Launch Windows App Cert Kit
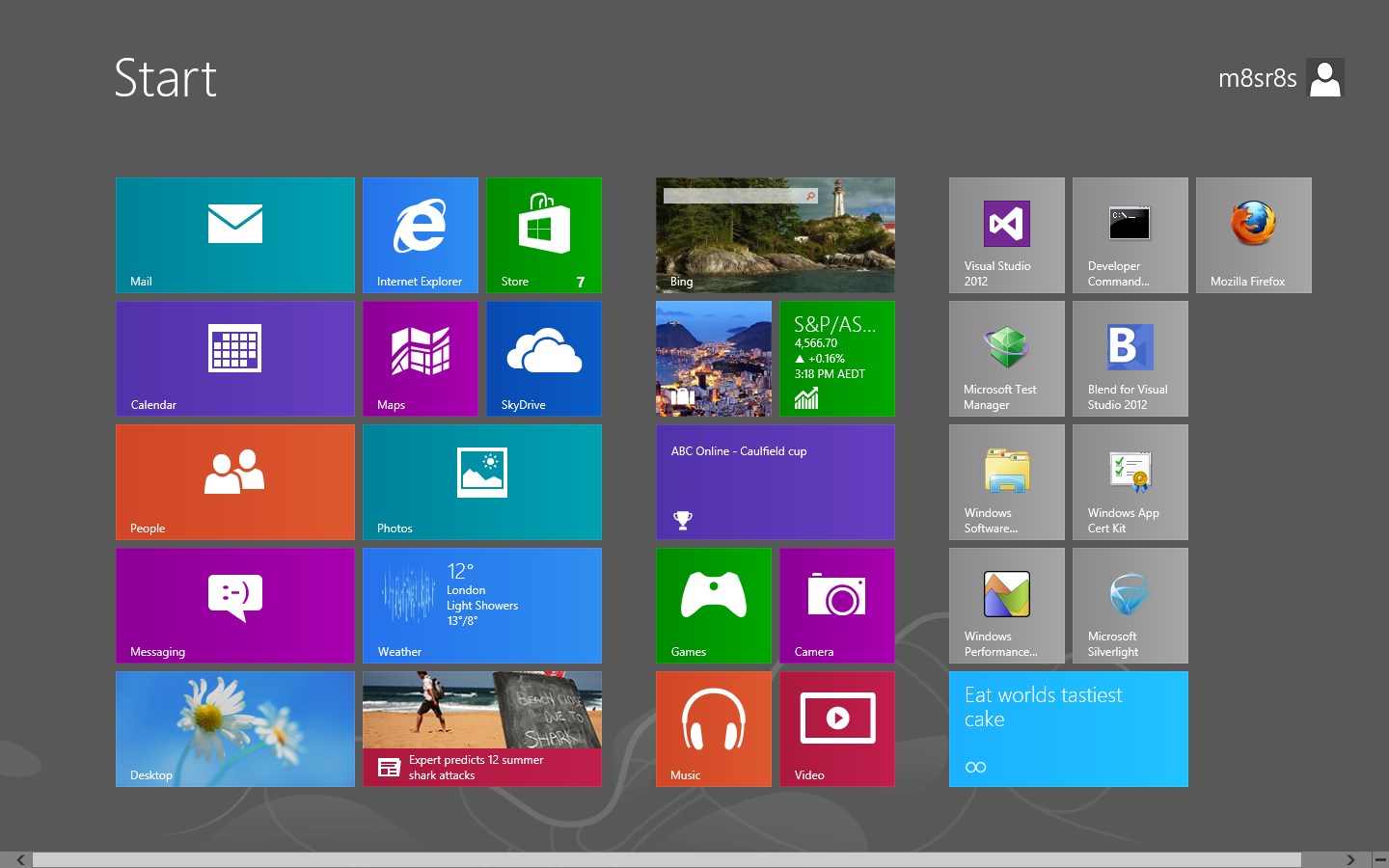The height and width of the screenshot is (868, 1389). click(1130, 482)
